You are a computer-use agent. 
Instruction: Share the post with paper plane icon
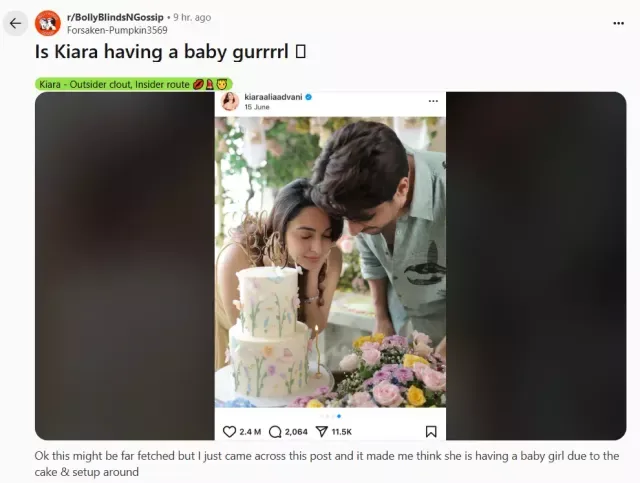pyautogui.click(x=322, y=432)
